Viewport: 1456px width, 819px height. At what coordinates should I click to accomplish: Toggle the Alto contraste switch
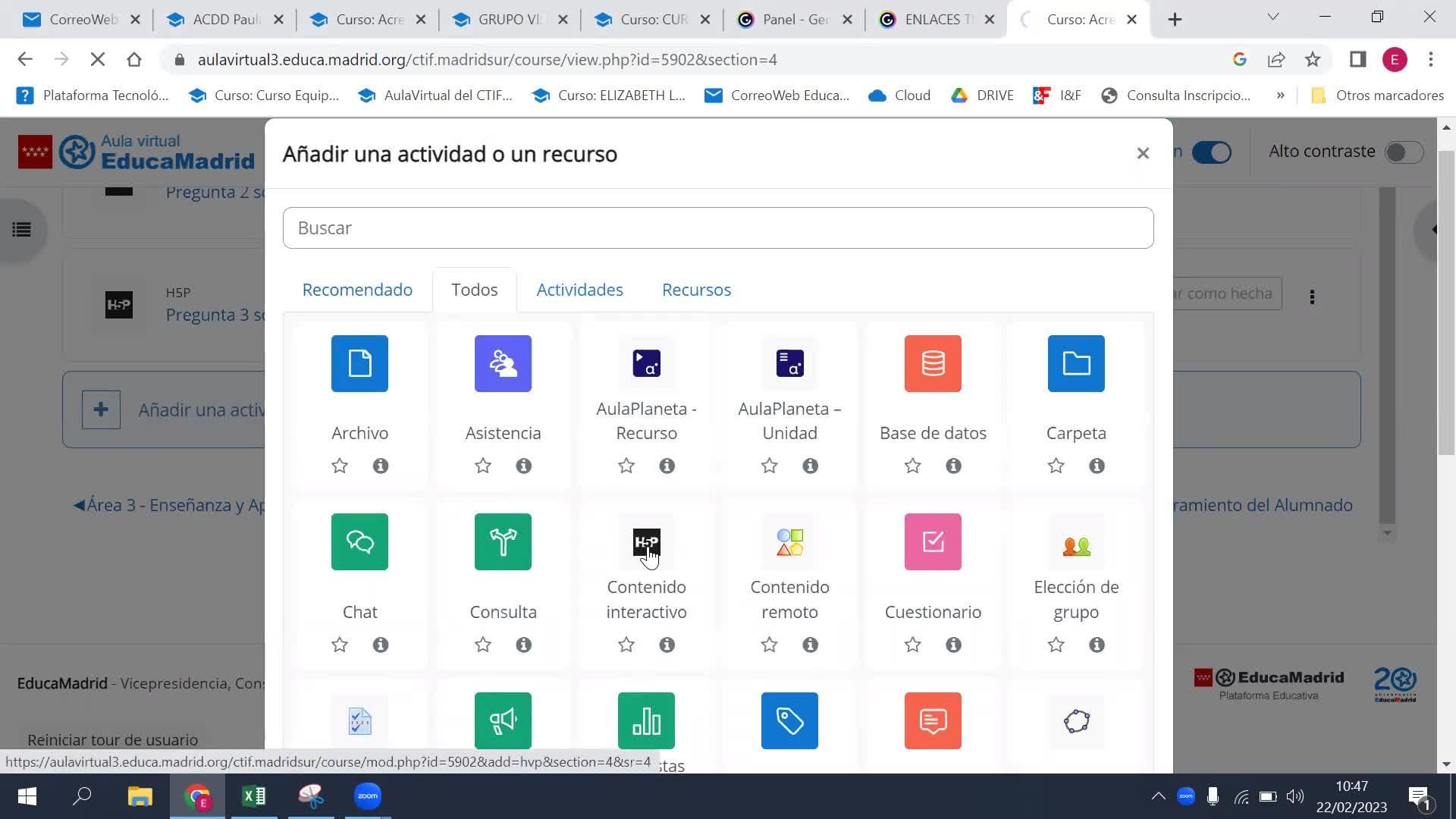pos(1403,152)
